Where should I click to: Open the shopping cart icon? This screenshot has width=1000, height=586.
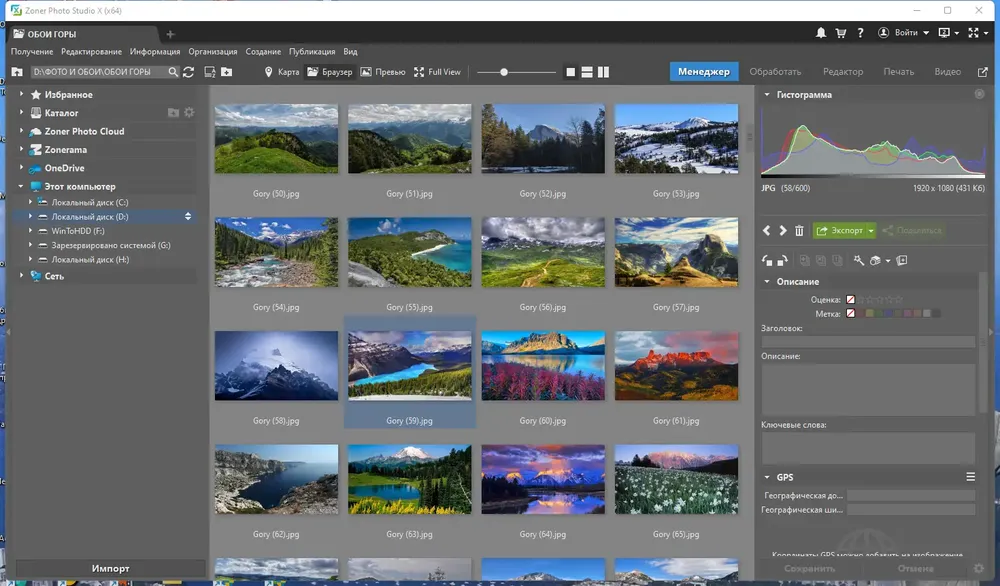pyautogui.click(x=841, y=33)
